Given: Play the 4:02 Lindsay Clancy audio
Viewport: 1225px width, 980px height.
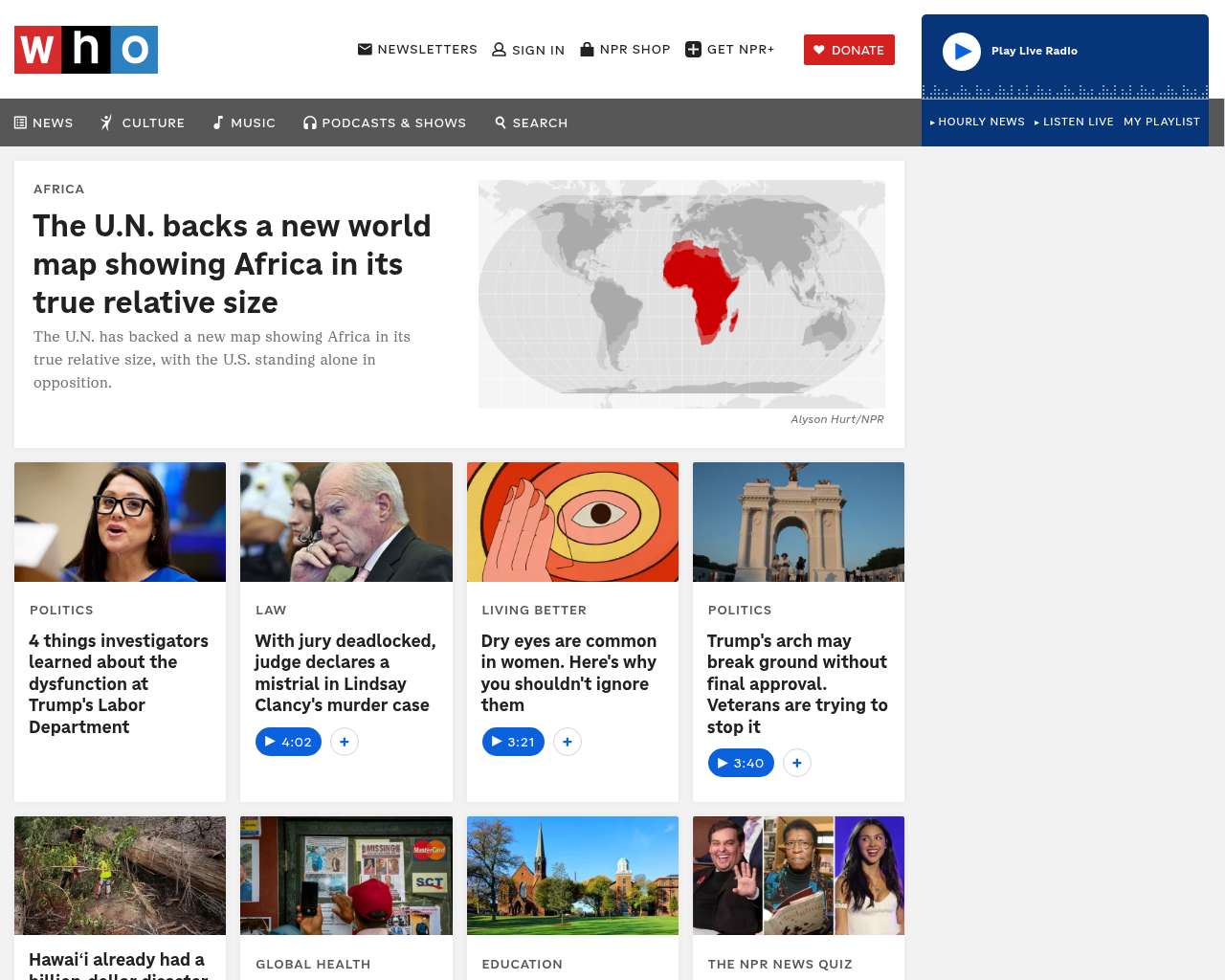Looking at the screenshot, I should (x=288, y=742).
